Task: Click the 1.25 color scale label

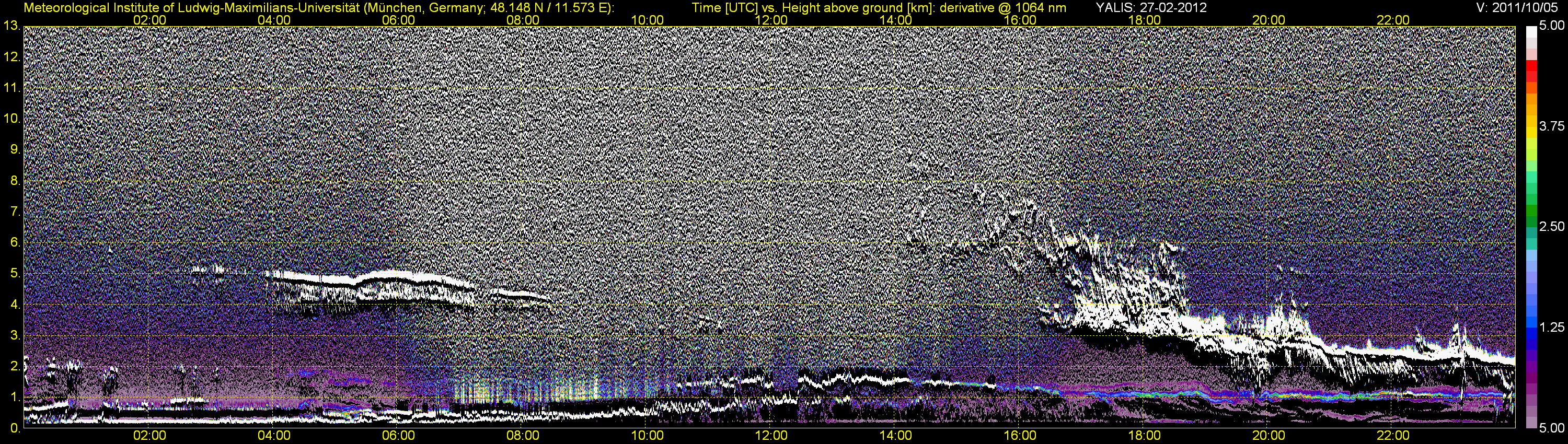Action: click(1552, 328)
